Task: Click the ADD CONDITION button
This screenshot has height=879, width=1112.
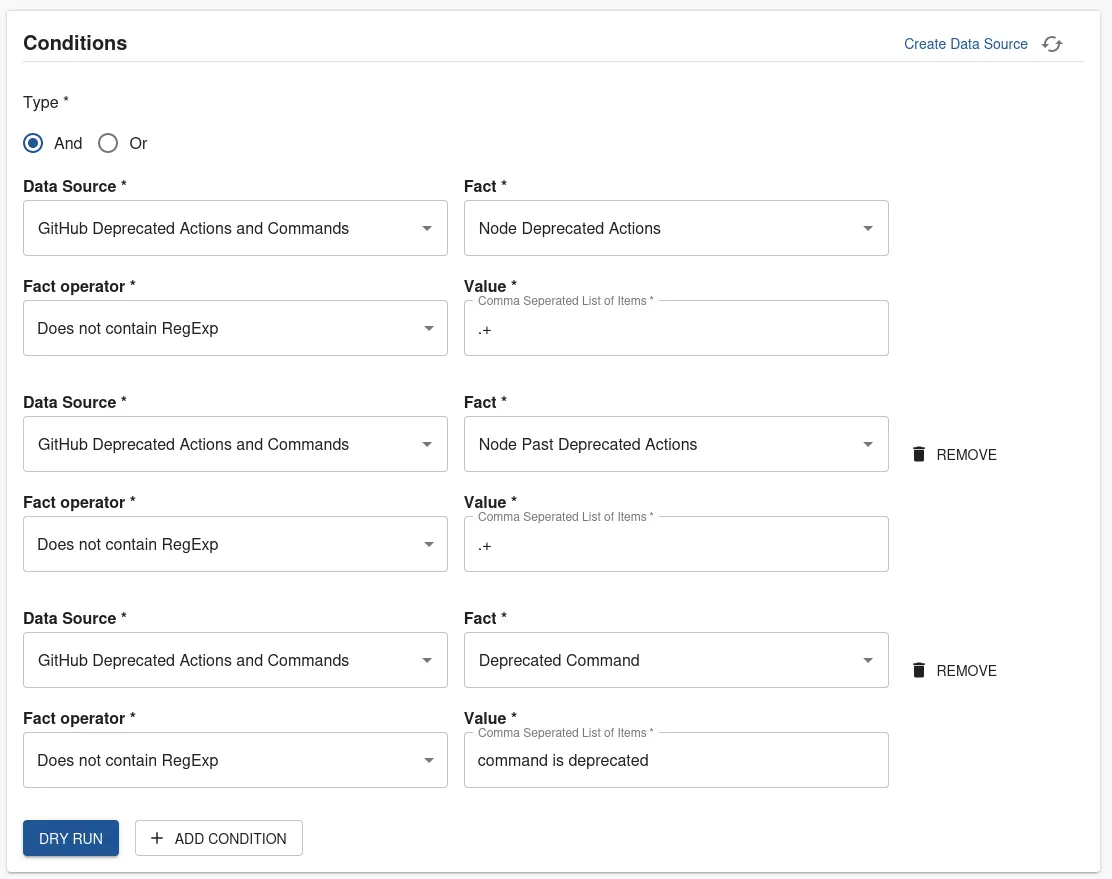Action: click(x=218, y=838)
